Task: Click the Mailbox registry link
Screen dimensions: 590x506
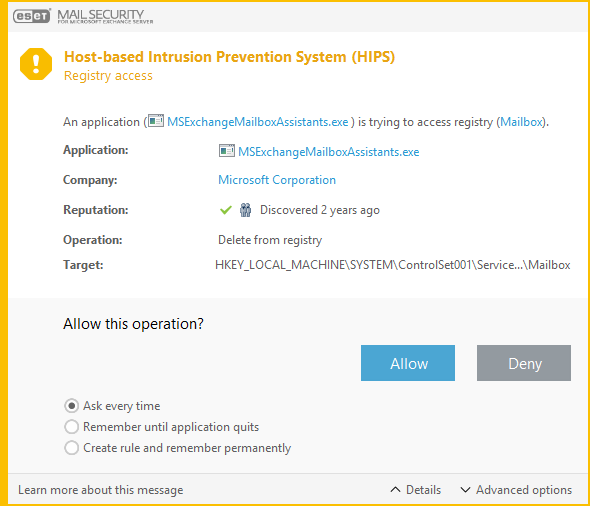Action: (522, 122)
